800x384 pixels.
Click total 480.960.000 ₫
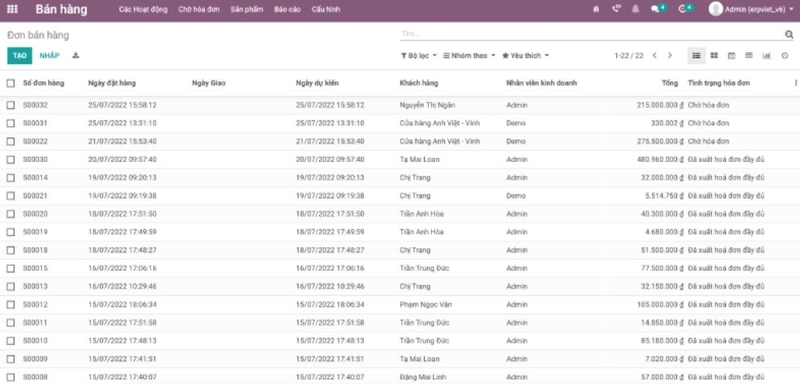click(x=660, y=160)
